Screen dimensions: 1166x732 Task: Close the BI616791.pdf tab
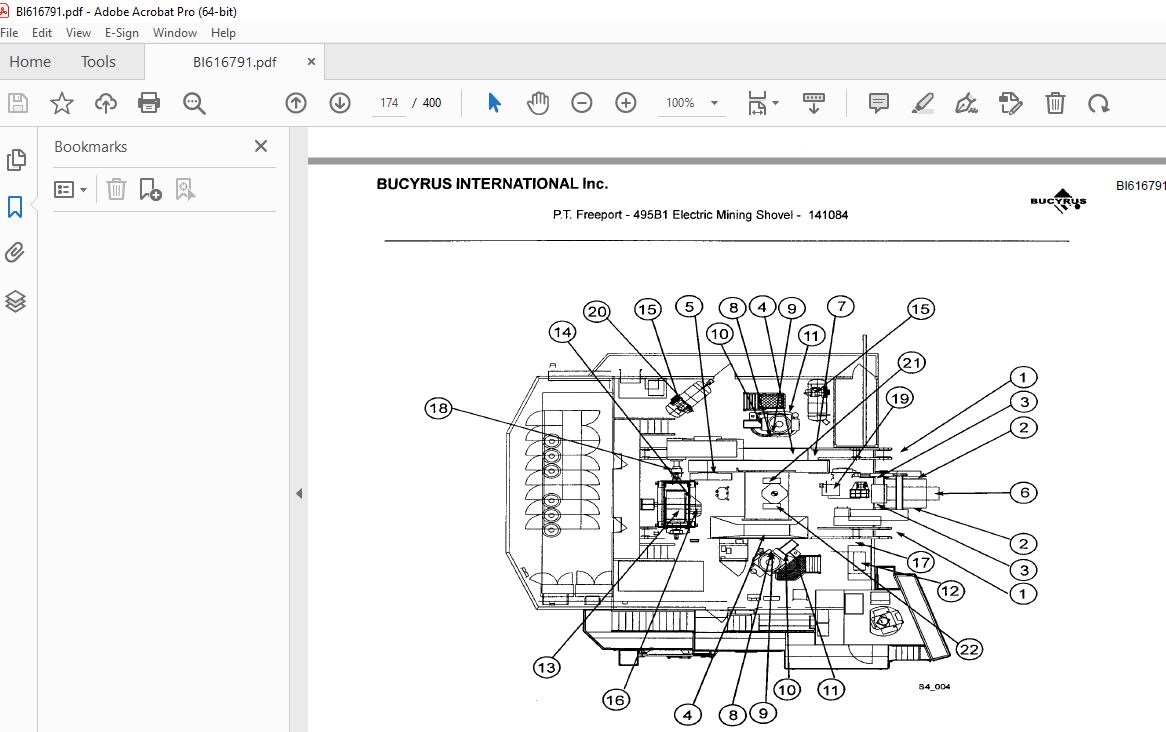click(311, 62)
